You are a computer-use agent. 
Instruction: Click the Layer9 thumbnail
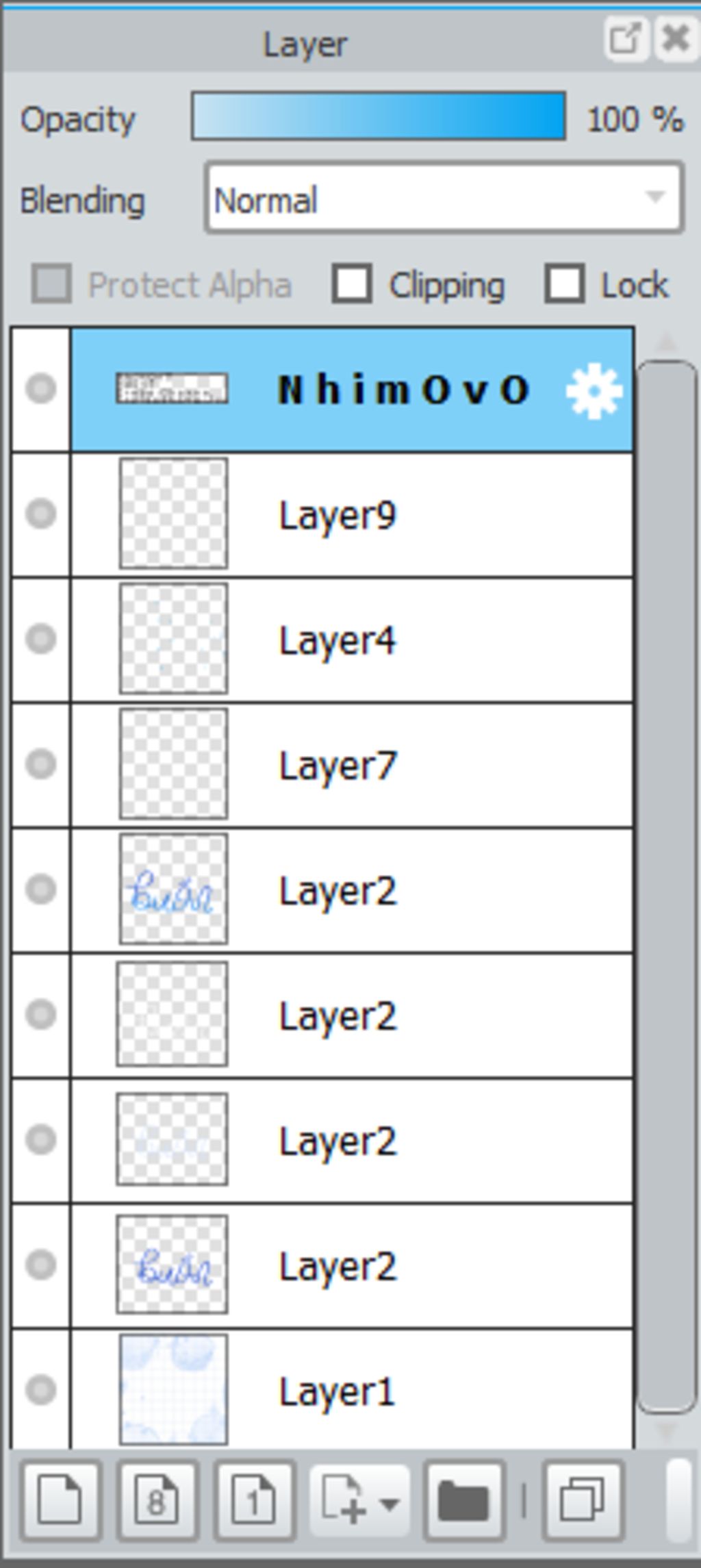click(x=173, y=514)
